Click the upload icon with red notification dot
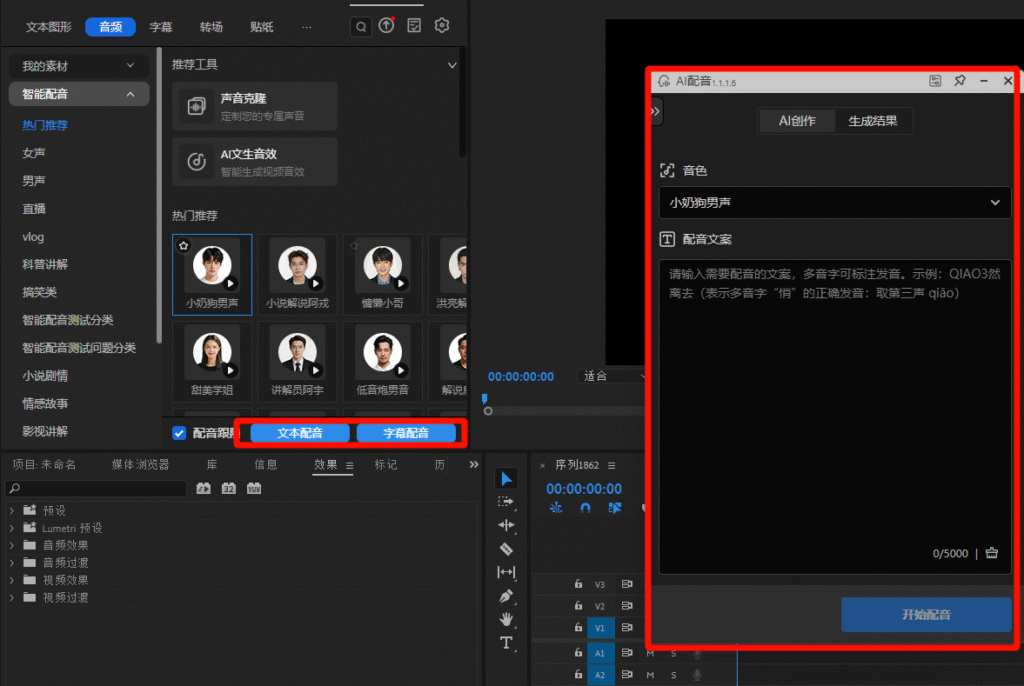This screenshot has width=1024, height=686. [386, 27]
